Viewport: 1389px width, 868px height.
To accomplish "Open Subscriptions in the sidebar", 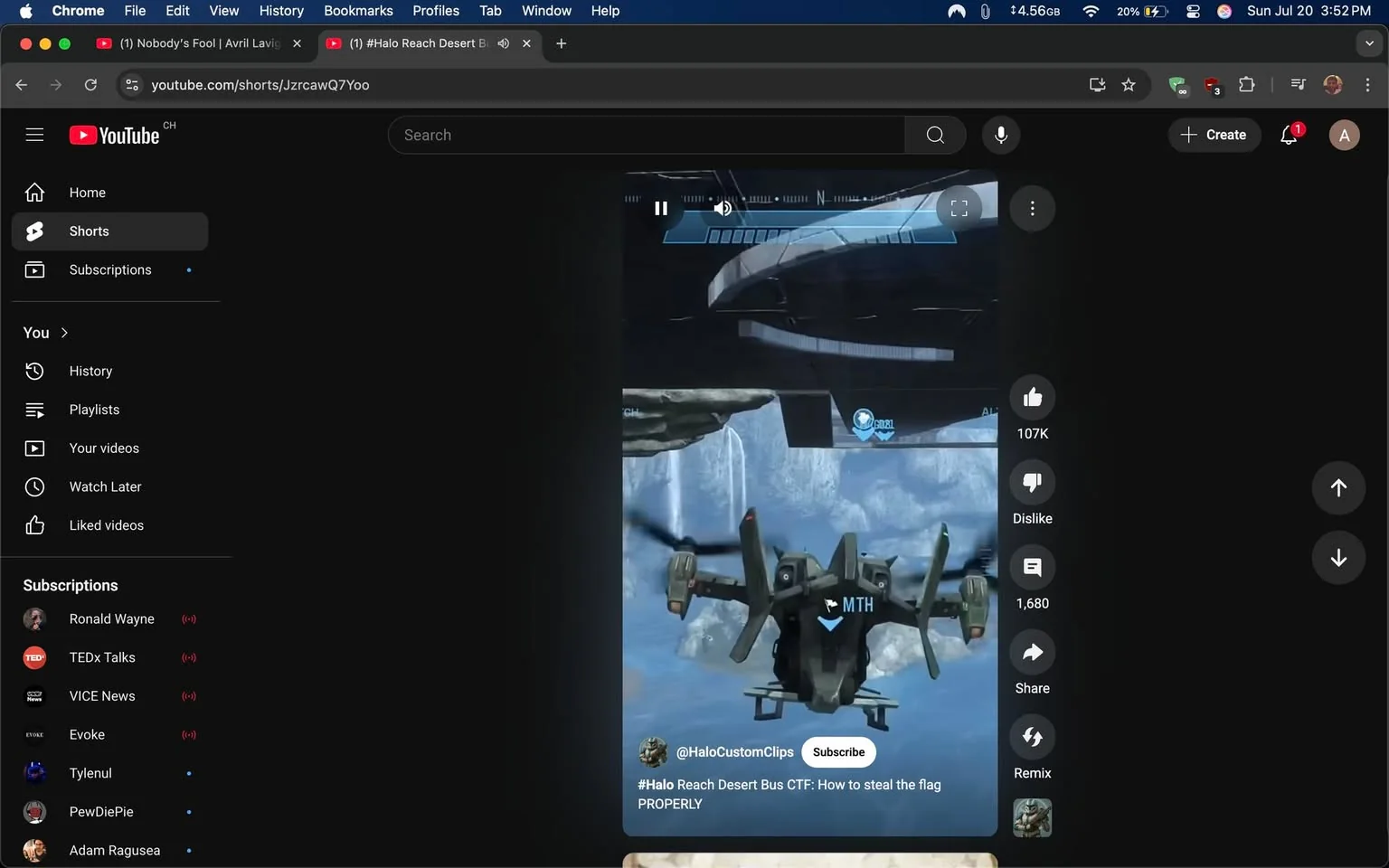I will point(109,269).
